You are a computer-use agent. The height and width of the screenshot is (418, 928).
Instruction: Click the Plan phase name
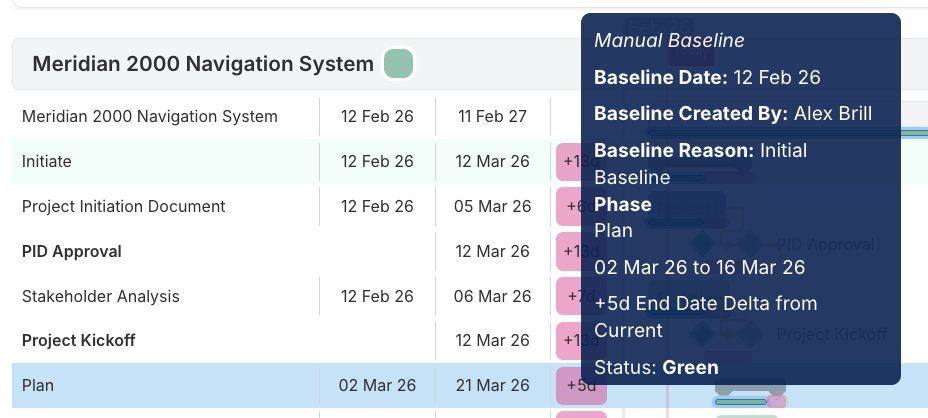point(38,385)
